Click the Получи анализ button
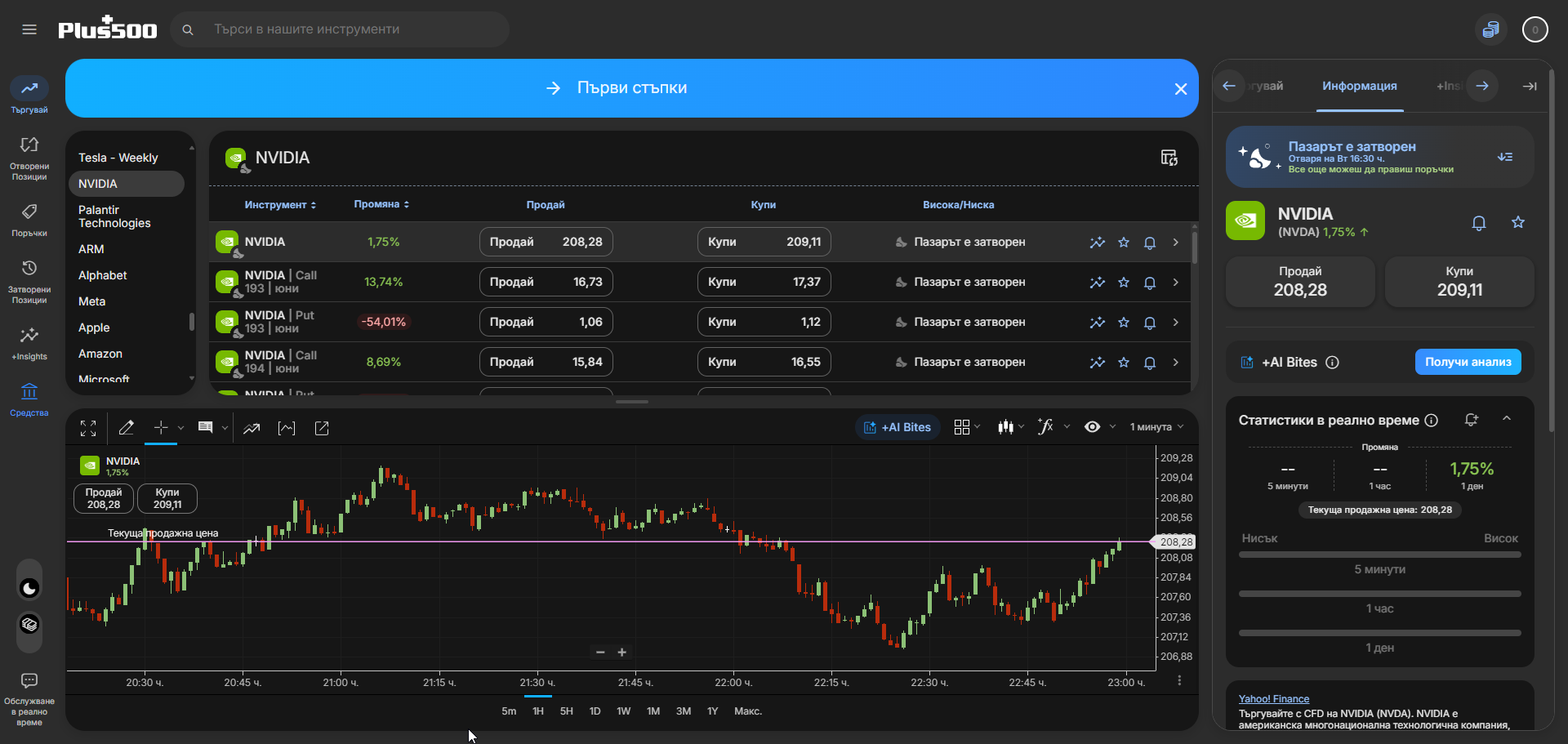The image size is (1568, 744). [1468, 362]
